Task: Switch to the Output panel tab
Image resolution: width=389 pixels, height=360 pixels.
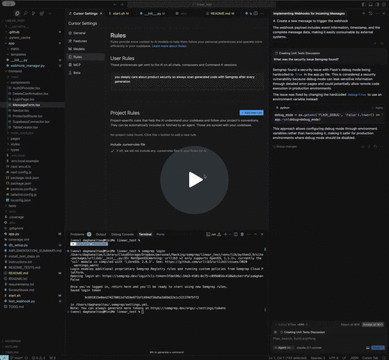Action: [x=101, y=234]
